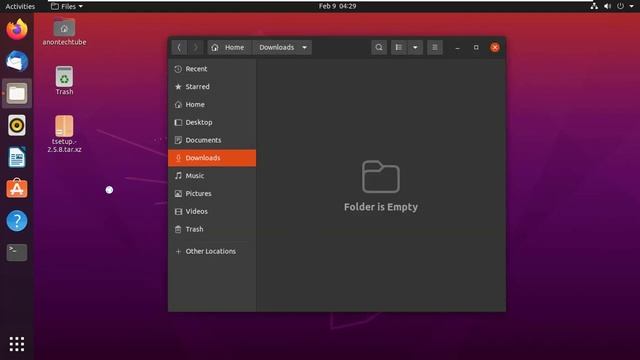Open Firefox from the dock
This screenshot has width=640, height=360.
pyautogui.click(x=17, y=29)
